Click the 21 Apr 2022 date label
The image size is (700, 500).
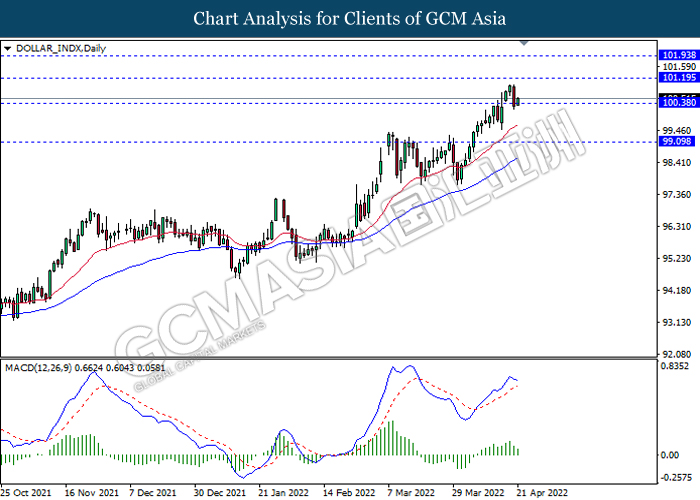pyautogui.click(x=542, y=492)
